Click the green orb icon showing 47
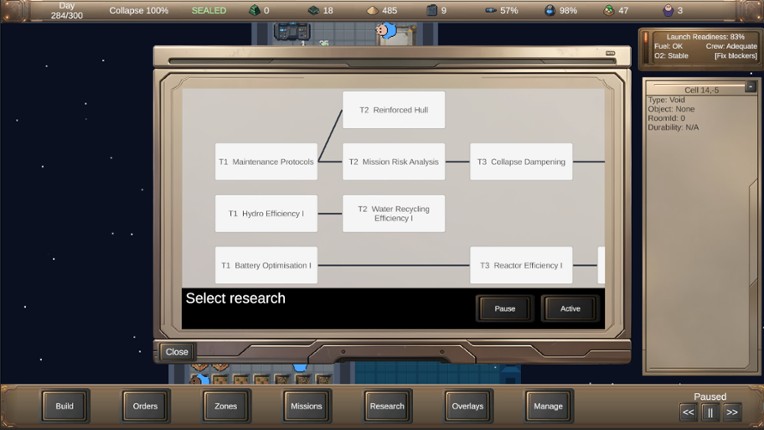This screenshot has height=430, width=764. tap(608, 10)
